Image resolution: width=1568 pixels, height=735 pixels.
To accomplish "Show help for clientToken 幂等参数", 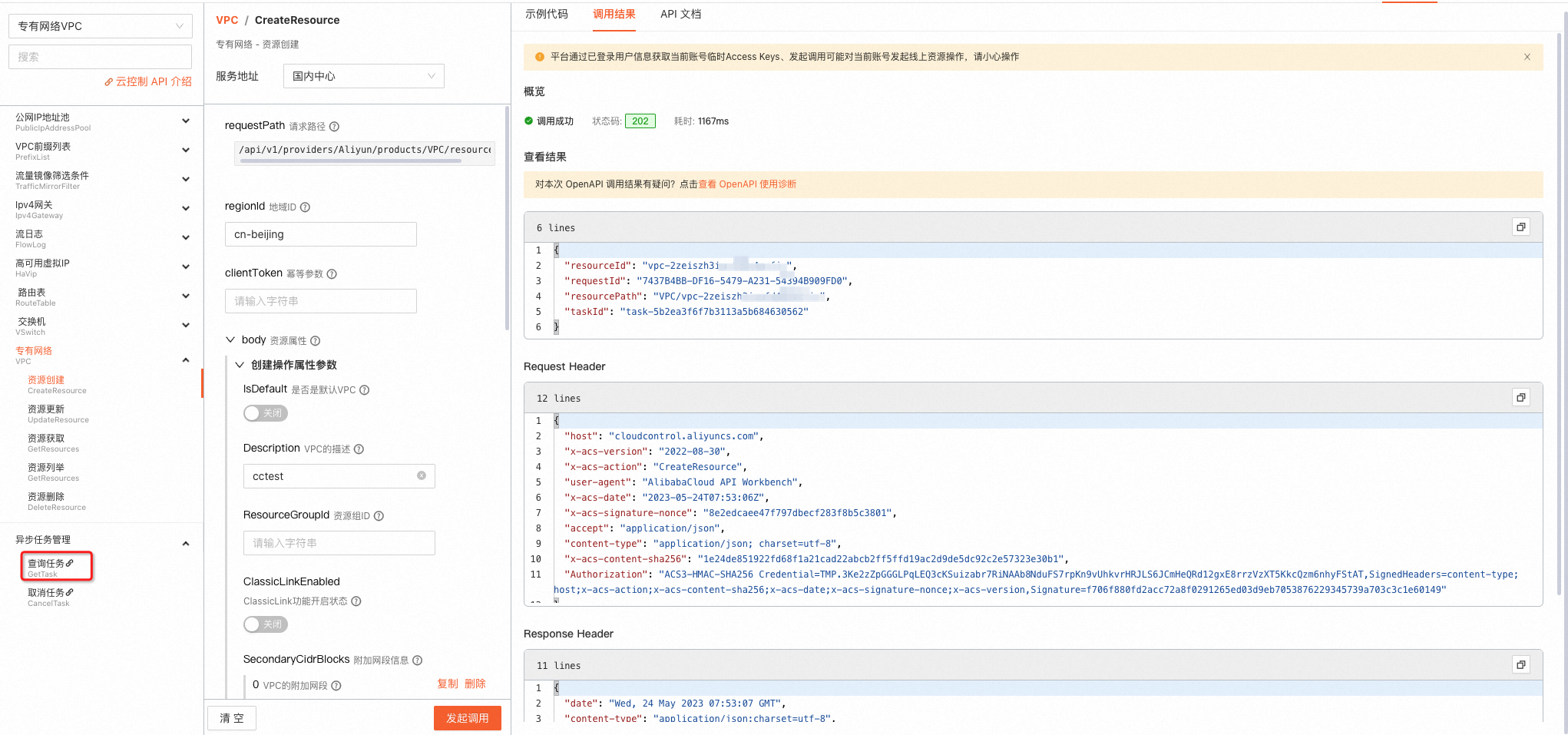I will click(x=332, y=274).
